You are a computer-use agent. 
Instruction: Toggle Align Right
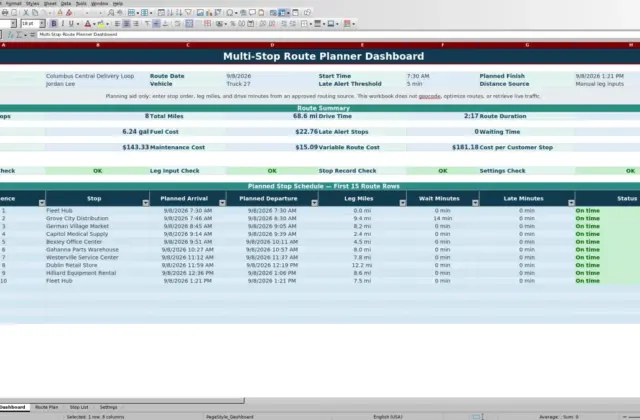[x=136, y=24]
